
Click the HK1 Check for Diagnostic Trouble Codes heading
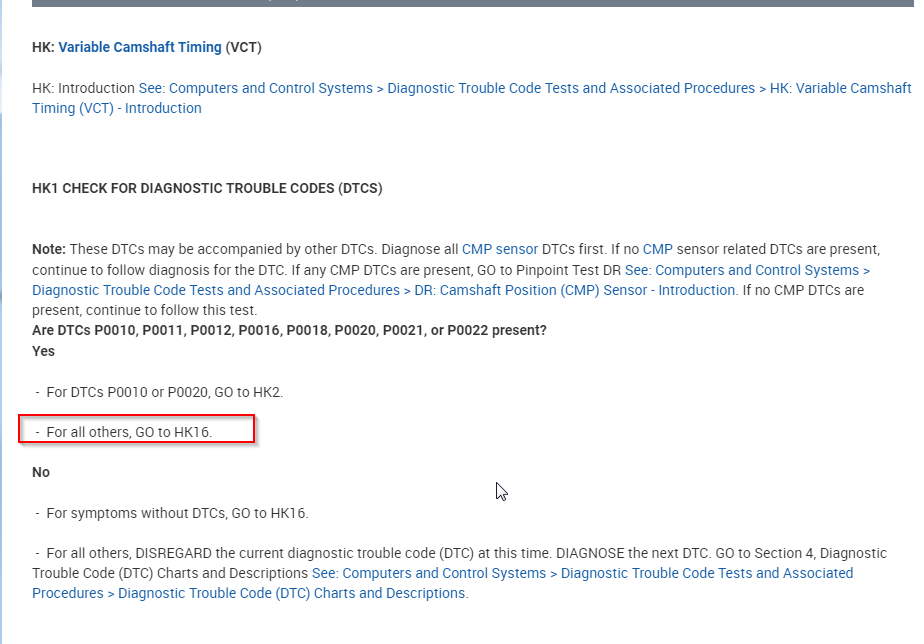tap(207, 188)
